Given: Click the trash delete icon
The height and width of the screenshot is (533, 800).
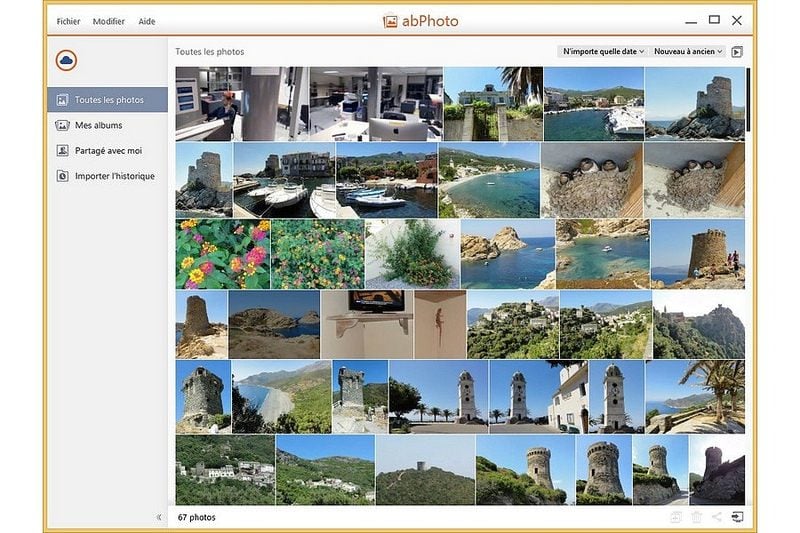Looking at the screenshot, I should click(696, 517).
